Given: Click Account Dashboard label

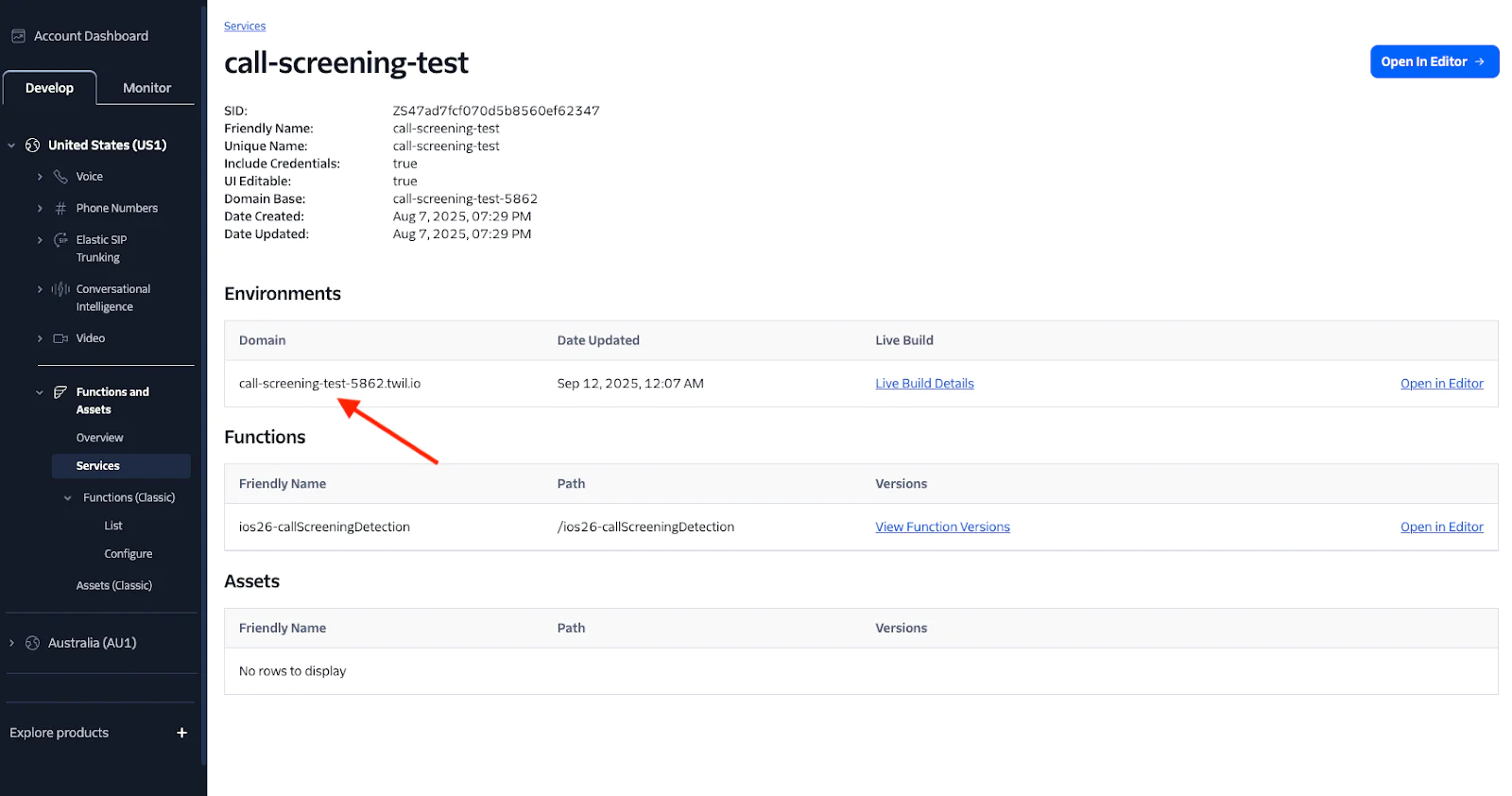Looking at the screenshot, I should coord(91,36).
